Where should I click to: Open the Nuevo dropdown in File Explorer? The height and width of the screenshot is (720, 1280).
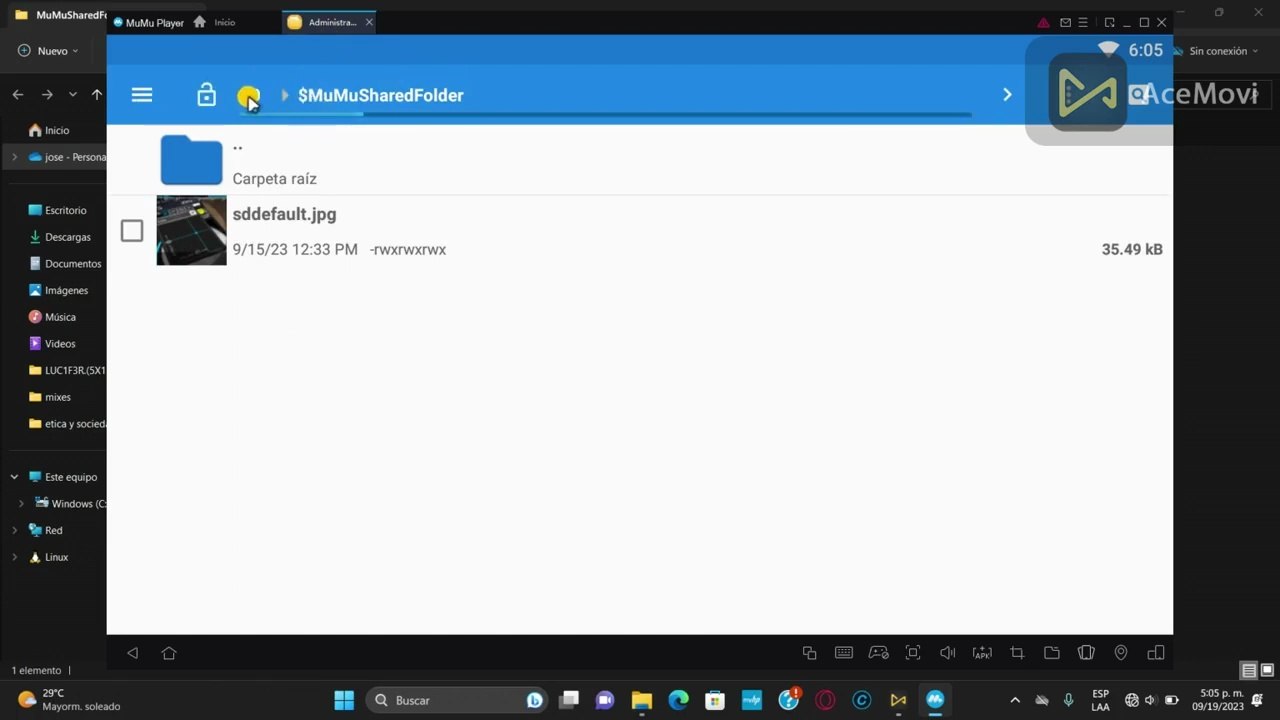click(x=48, y=51)
